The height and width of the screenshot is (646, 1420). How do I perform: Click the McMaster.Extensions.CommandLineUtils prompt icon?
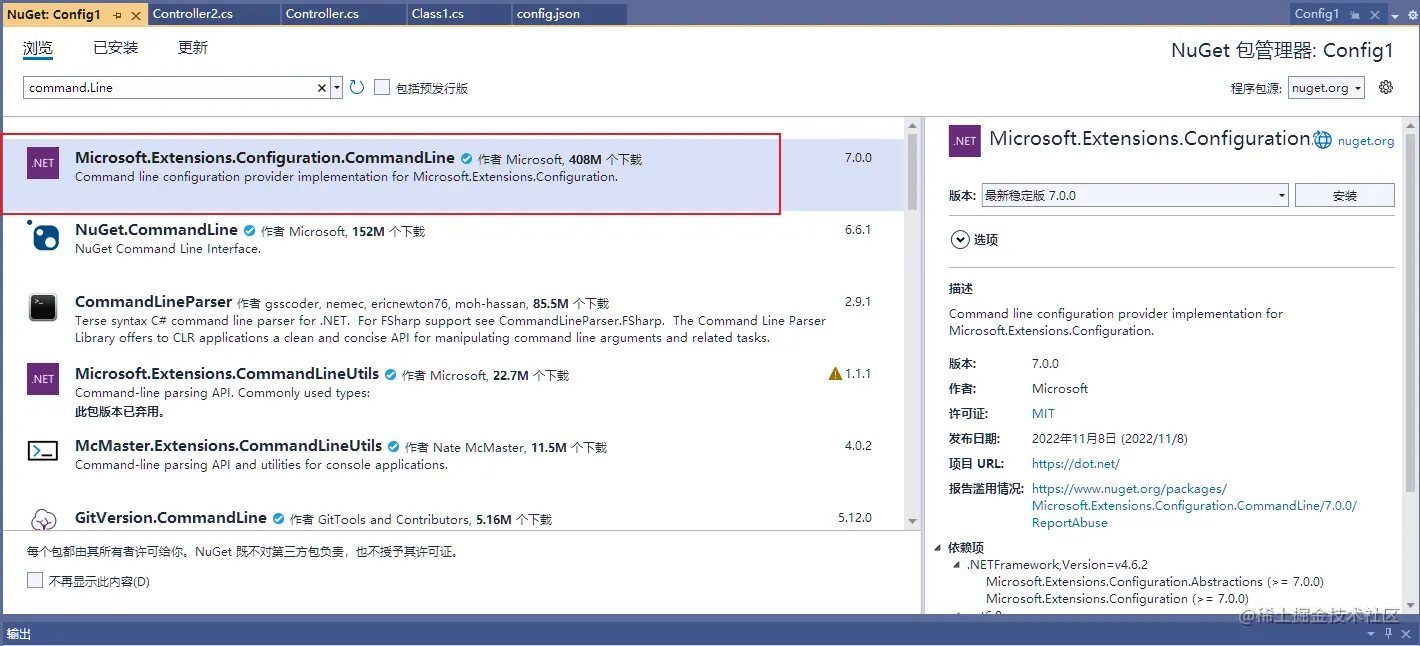click(43, 451)
